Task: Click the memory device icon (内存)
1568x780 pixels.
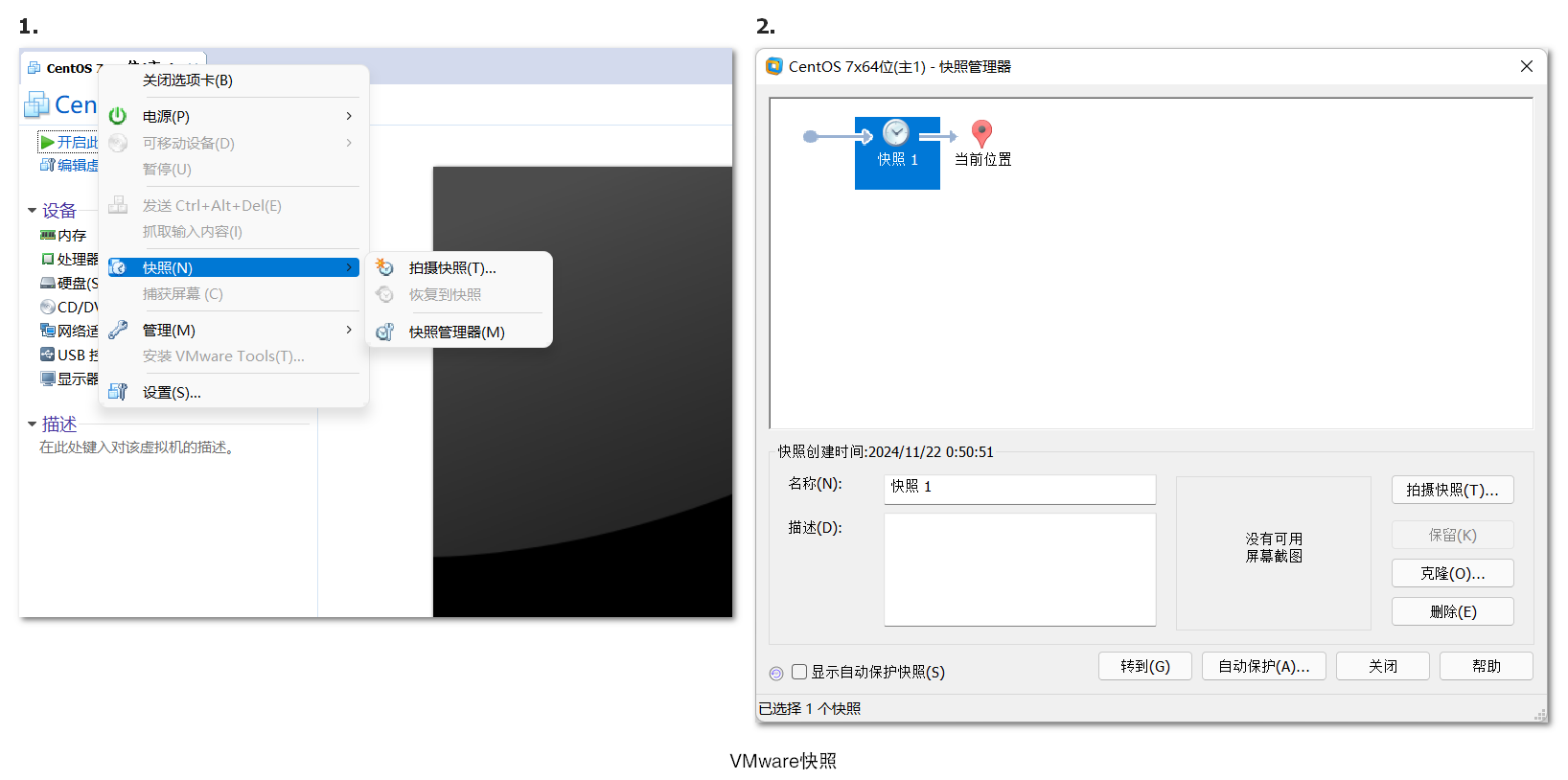Action: 47,235
